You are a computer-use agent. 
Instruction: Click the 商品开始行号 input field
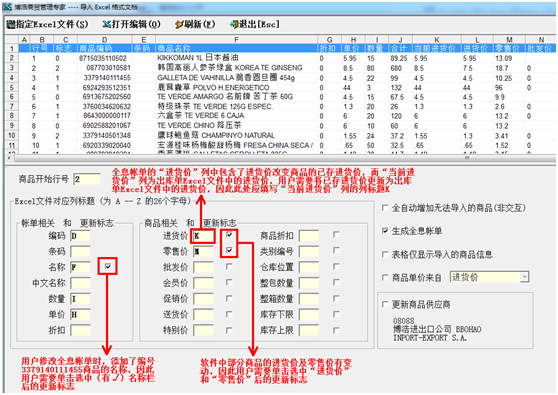[x=87, y=179]
